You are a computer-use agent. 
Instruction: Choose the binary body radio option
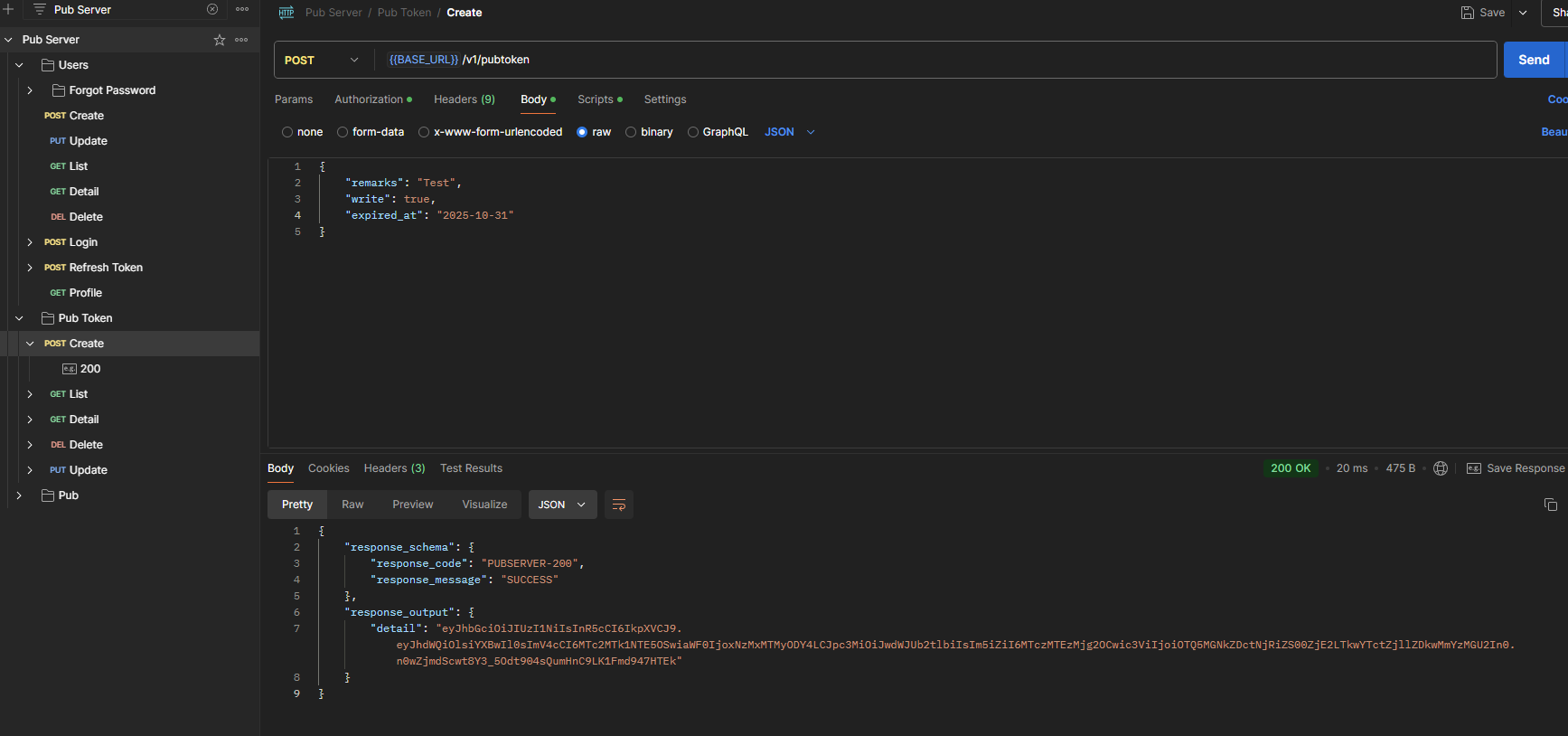[x=631, y=132]
